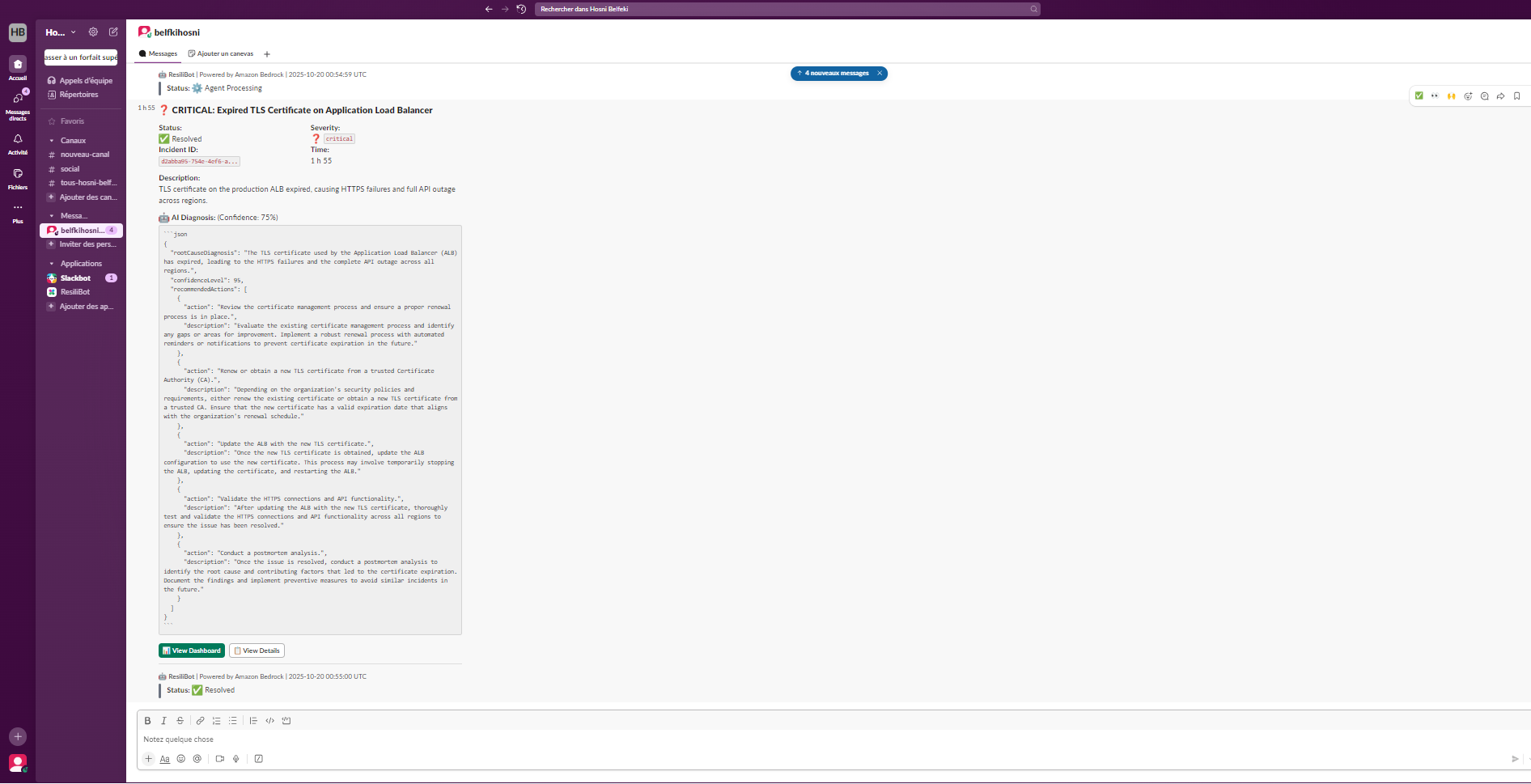React with the green checkmark emoji
The width and height of the screenshot is (1531, 784).
click(1419, 95)
